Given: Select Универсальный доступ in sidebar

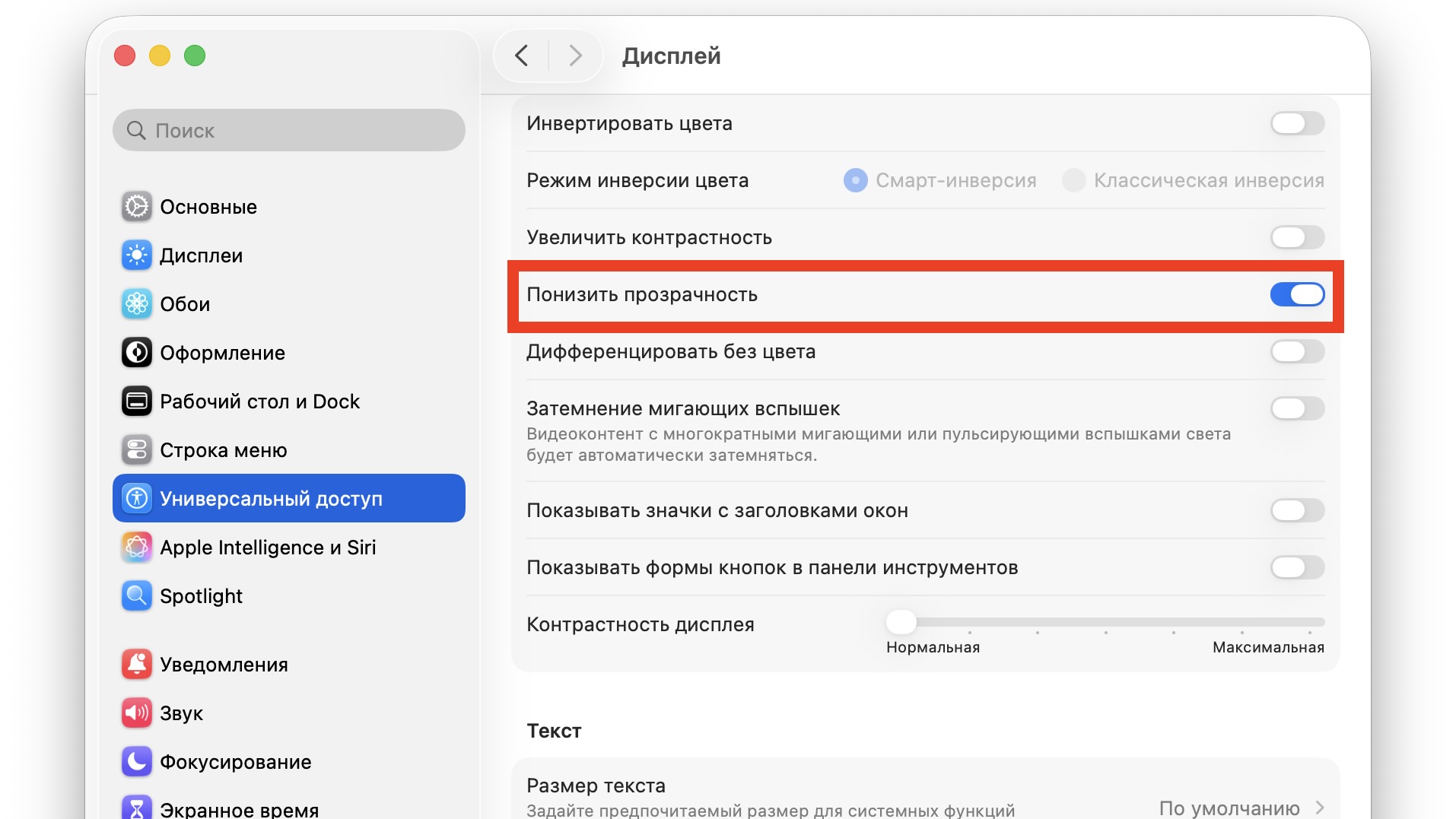Looking at the screenshot, I should coord(289,499).
